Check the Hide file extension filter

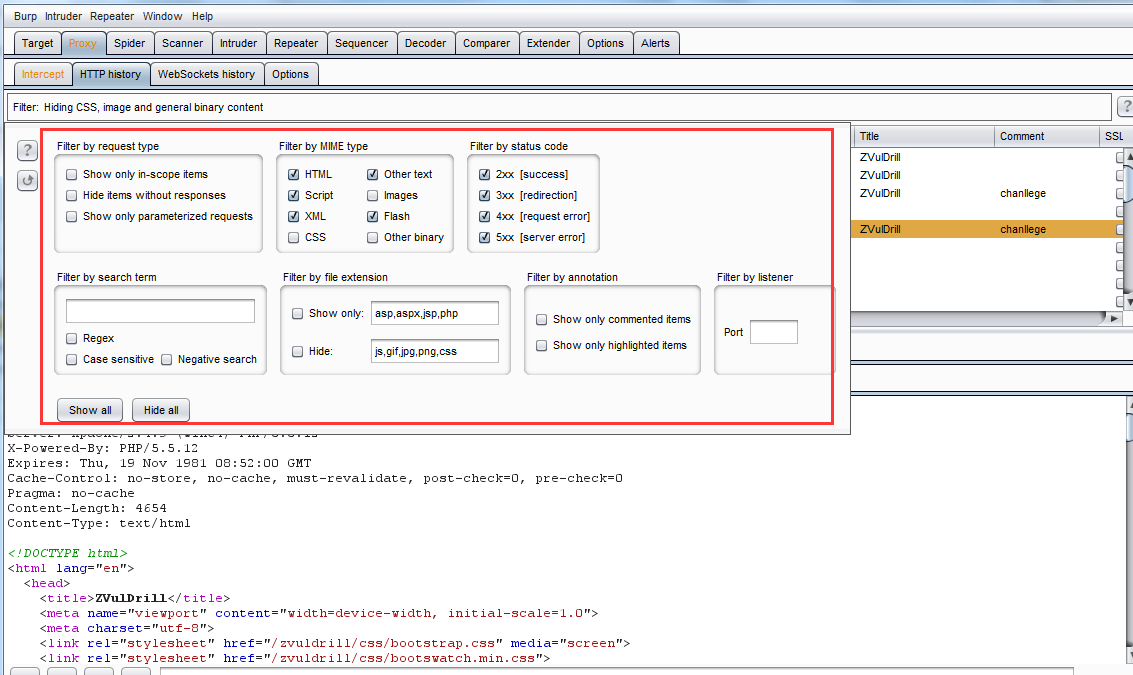297,351
